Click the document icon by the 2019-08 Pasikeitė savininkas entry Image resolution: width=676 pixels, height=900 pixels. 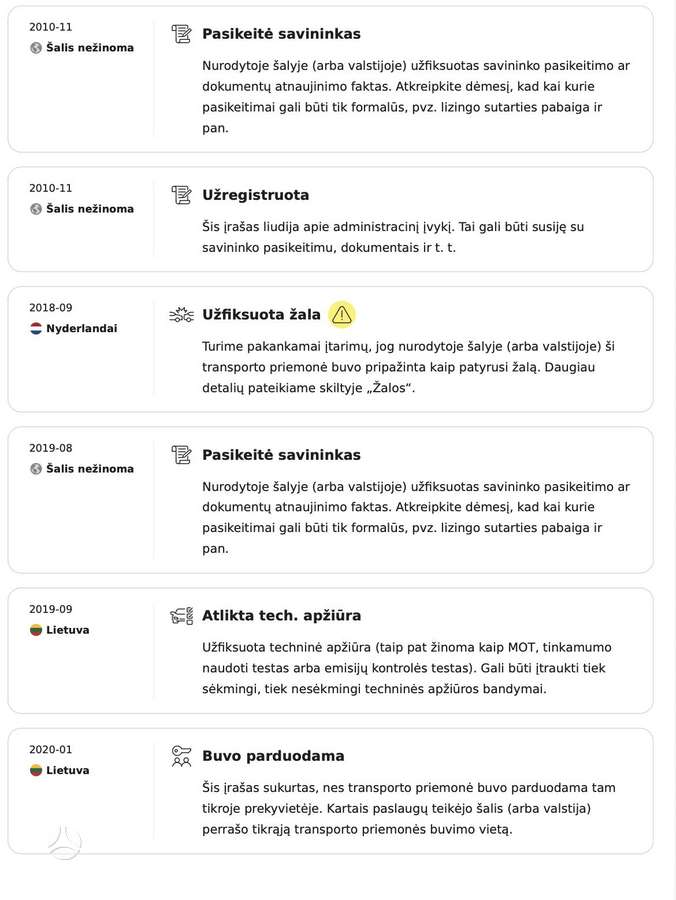(x=181, y=455)
